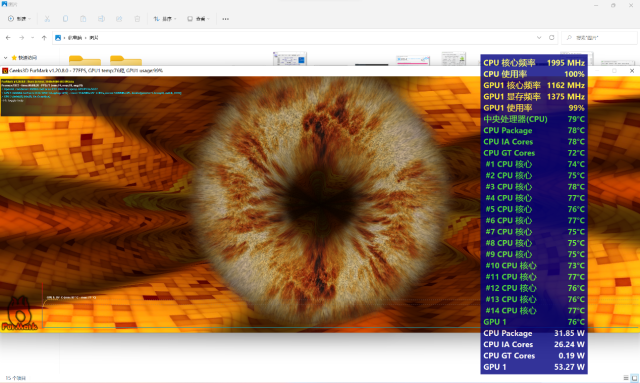Click the Cut scissors icon in toolbar
Viewport: 640px width, 383px height.
coord(47,19)
